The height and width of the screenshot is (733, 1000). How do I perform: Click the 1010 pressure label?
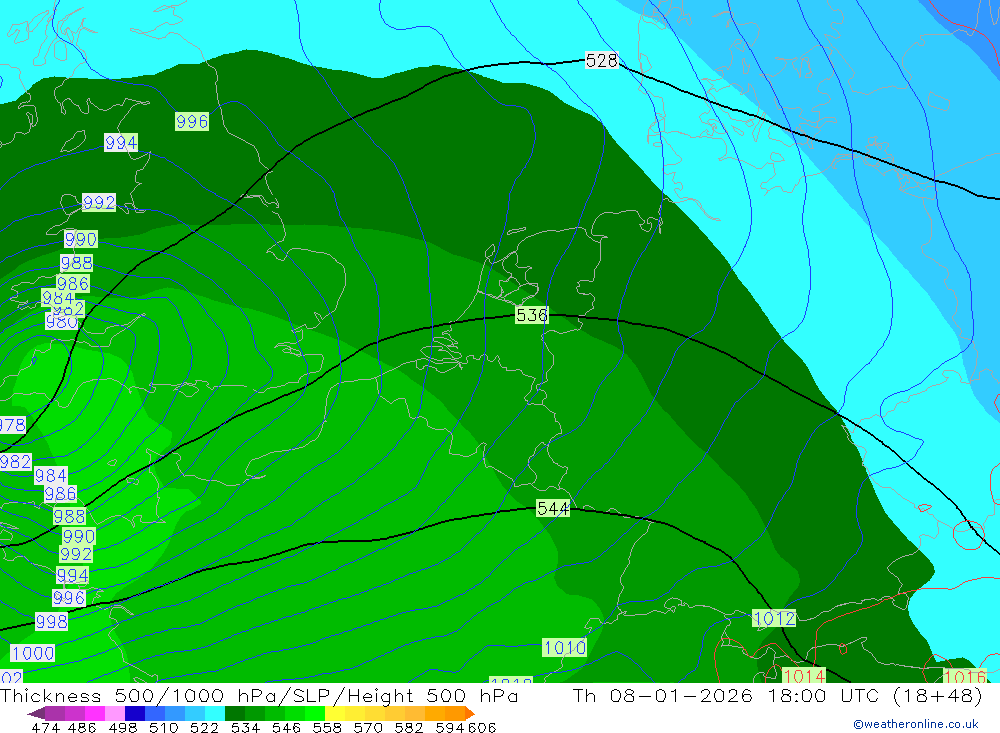(565, 648)
